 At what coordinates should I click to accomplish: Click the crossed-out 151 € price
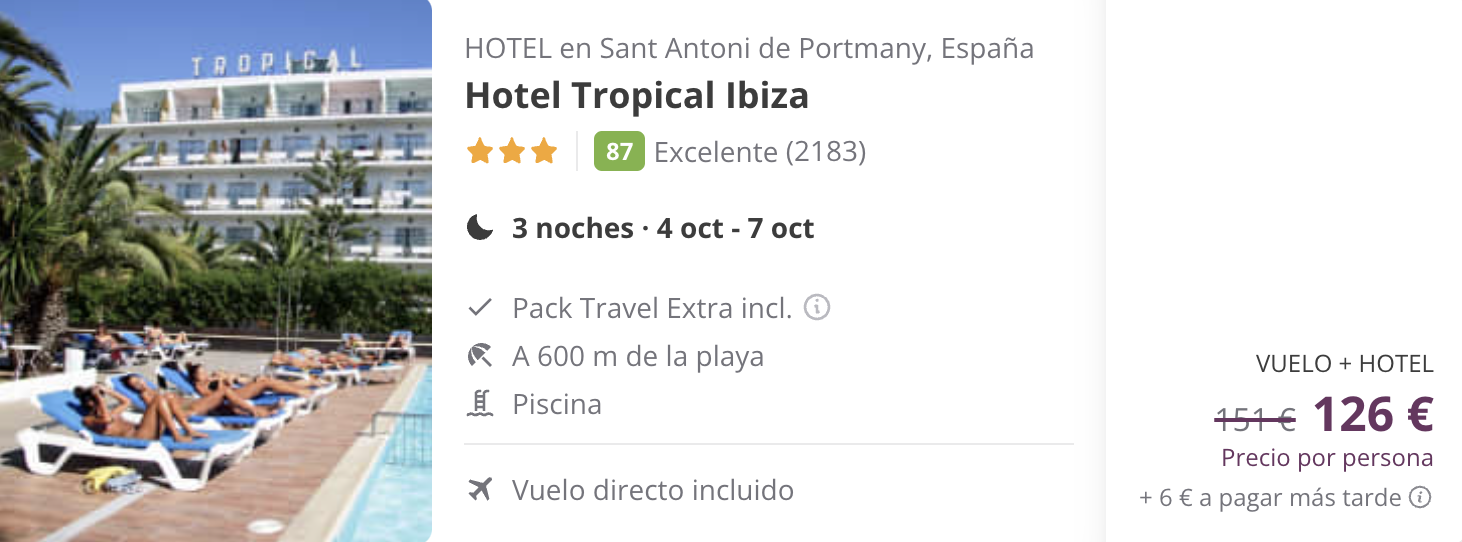click(x=1256, y=418)
